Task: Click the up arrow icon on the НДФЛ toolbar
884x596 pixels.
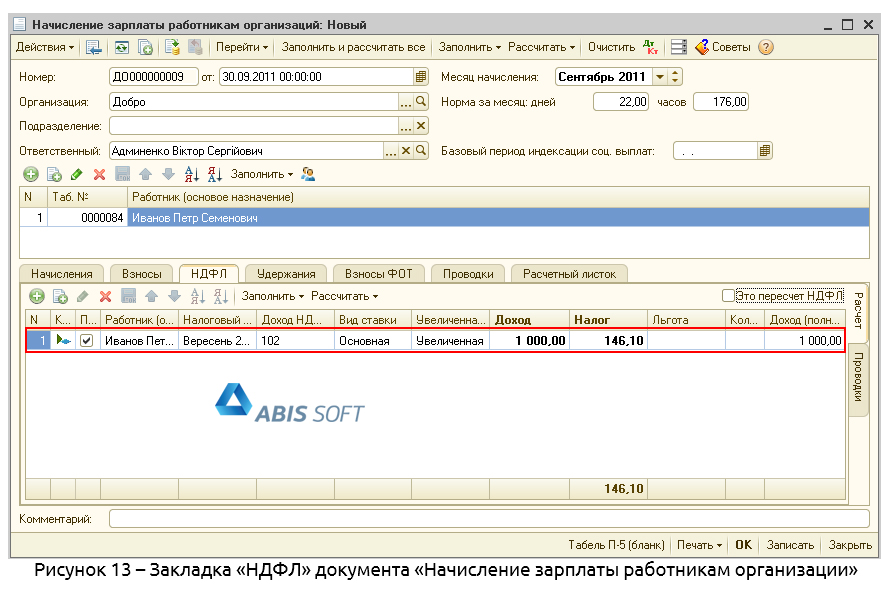Action: click(152, 296)
